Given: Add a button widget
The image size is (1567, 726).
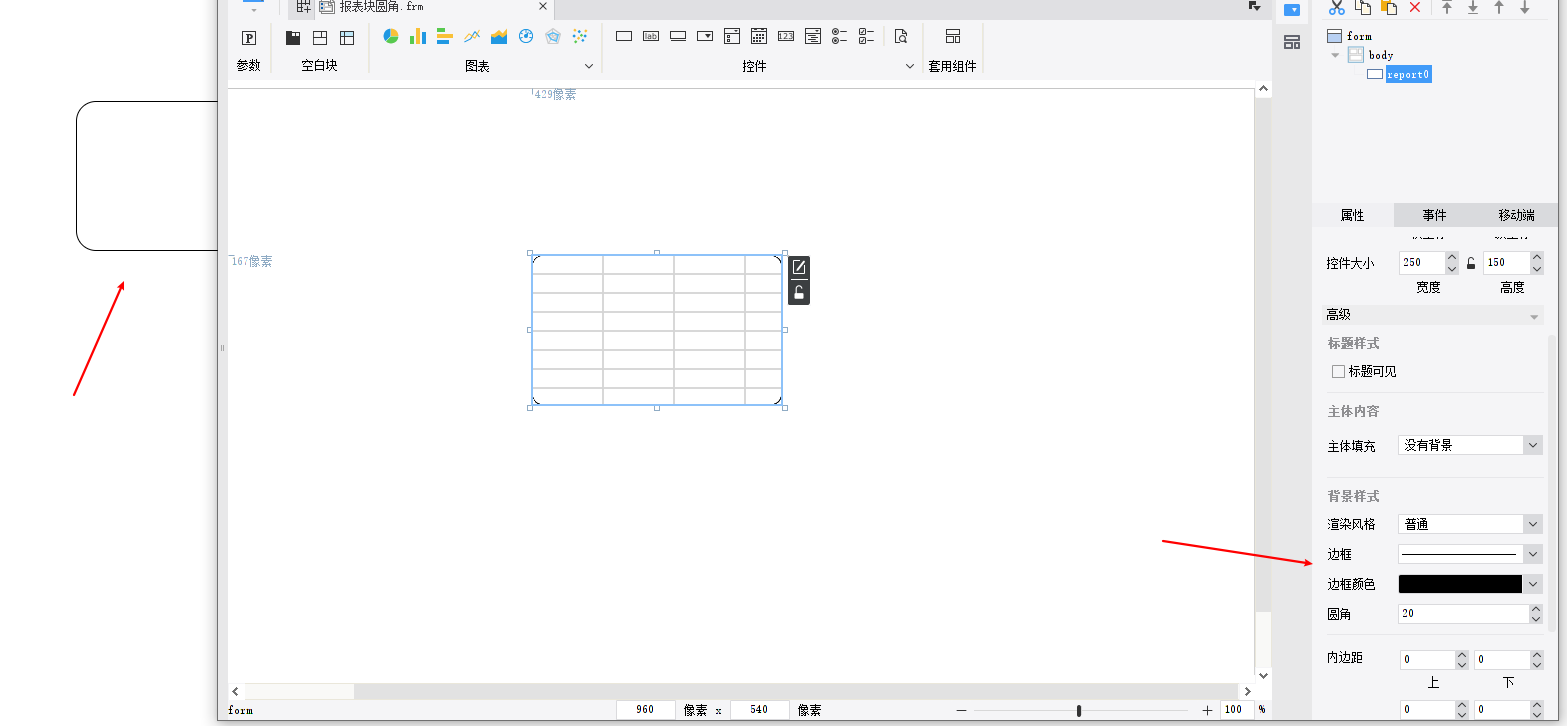Looking at the screenshot, I should point(678,36).
